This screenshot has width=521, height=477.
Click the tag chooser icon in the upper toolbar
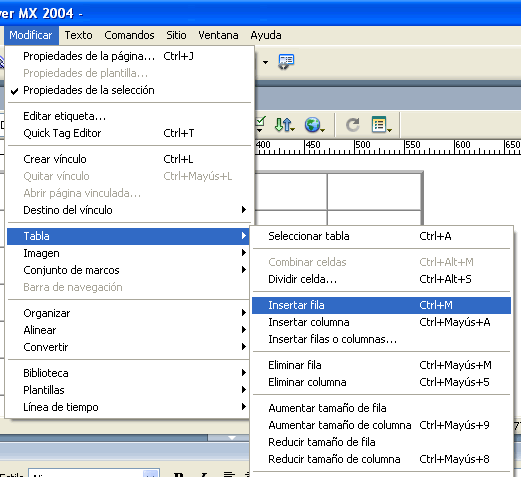click(x=286, y=62)
